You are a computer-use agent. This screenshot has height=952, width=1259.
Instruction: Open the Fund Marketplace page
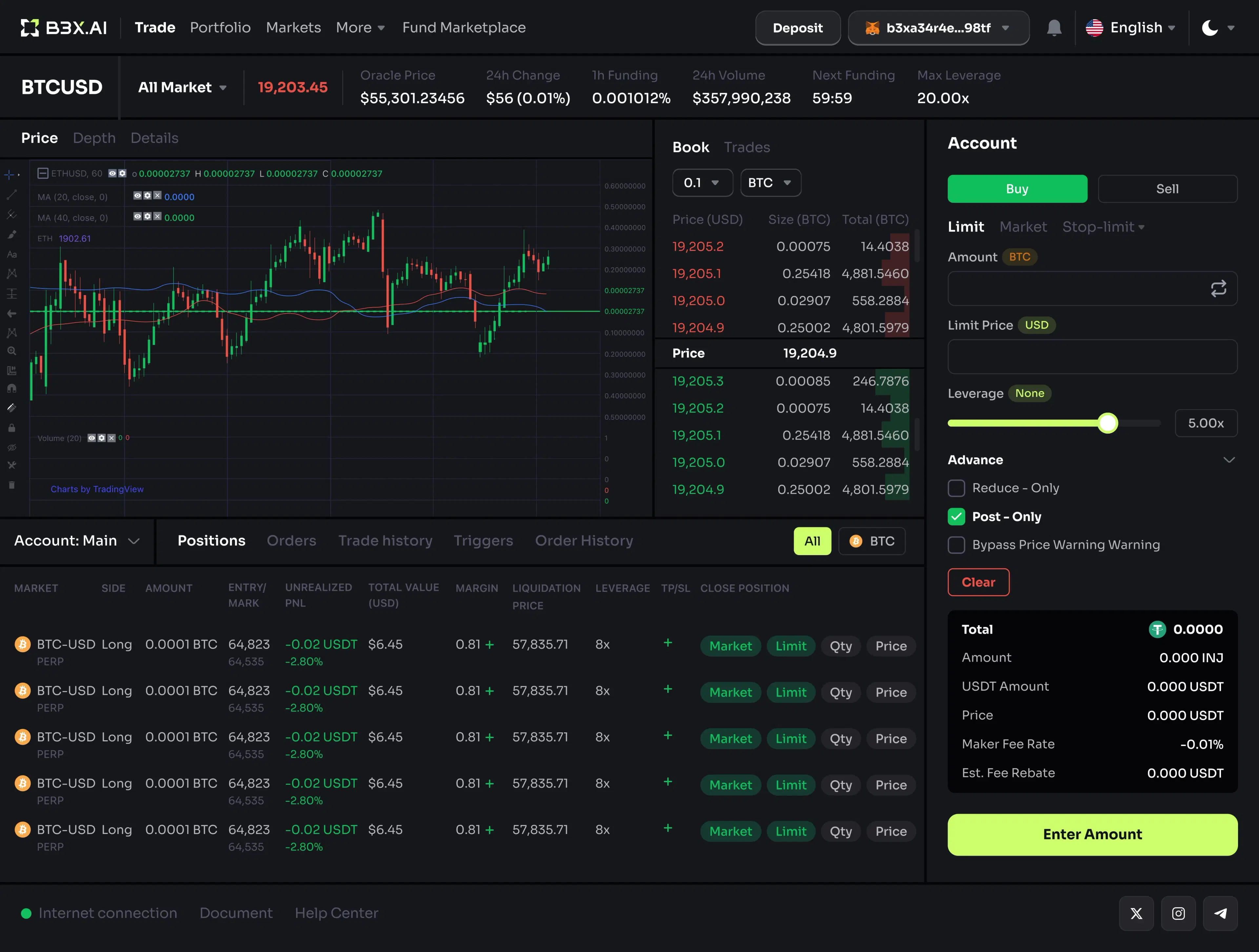click(464, 27)
